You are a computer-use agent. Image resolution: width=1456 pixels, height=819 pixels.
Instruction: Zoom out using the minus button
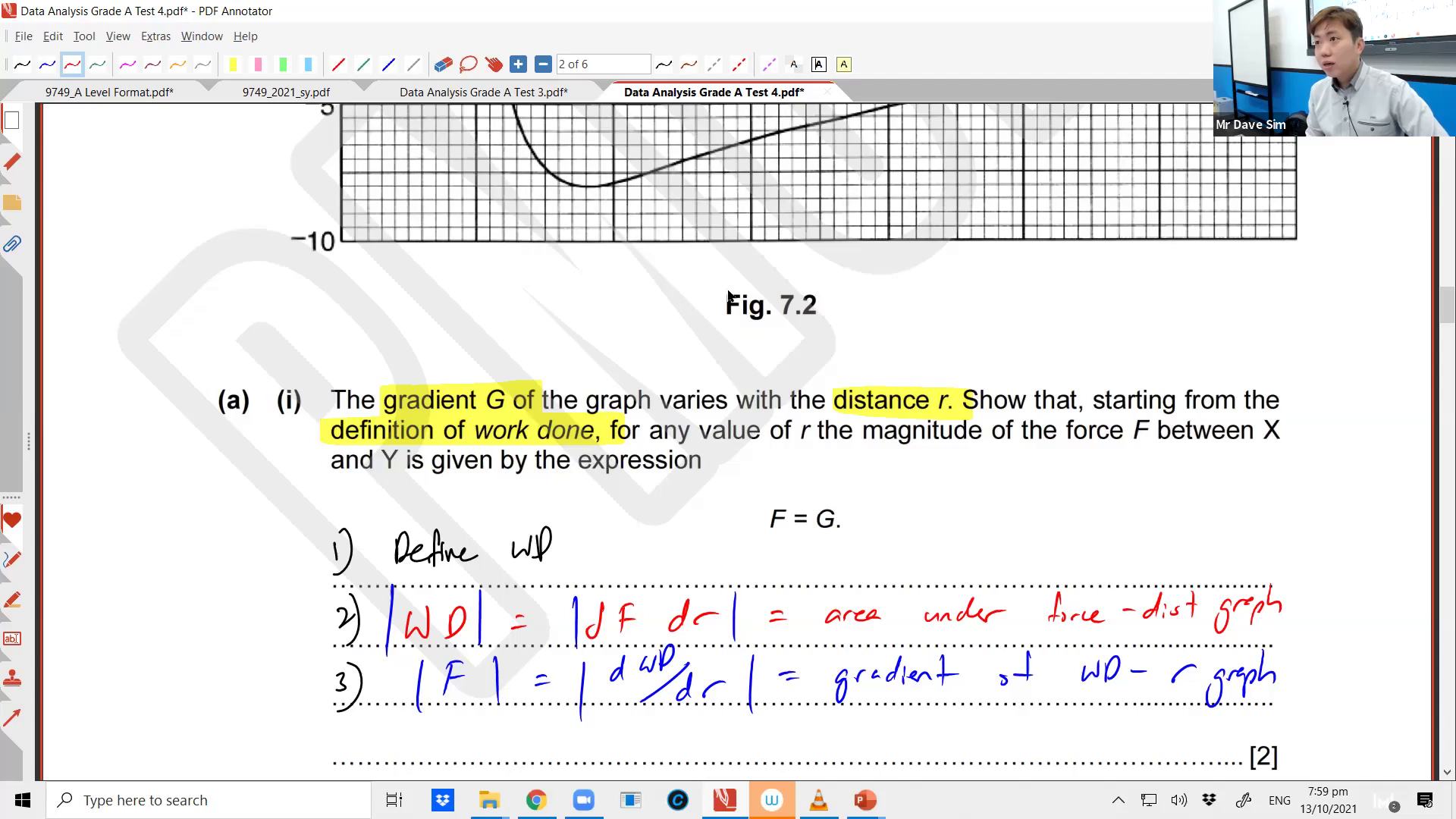[543, 64]
